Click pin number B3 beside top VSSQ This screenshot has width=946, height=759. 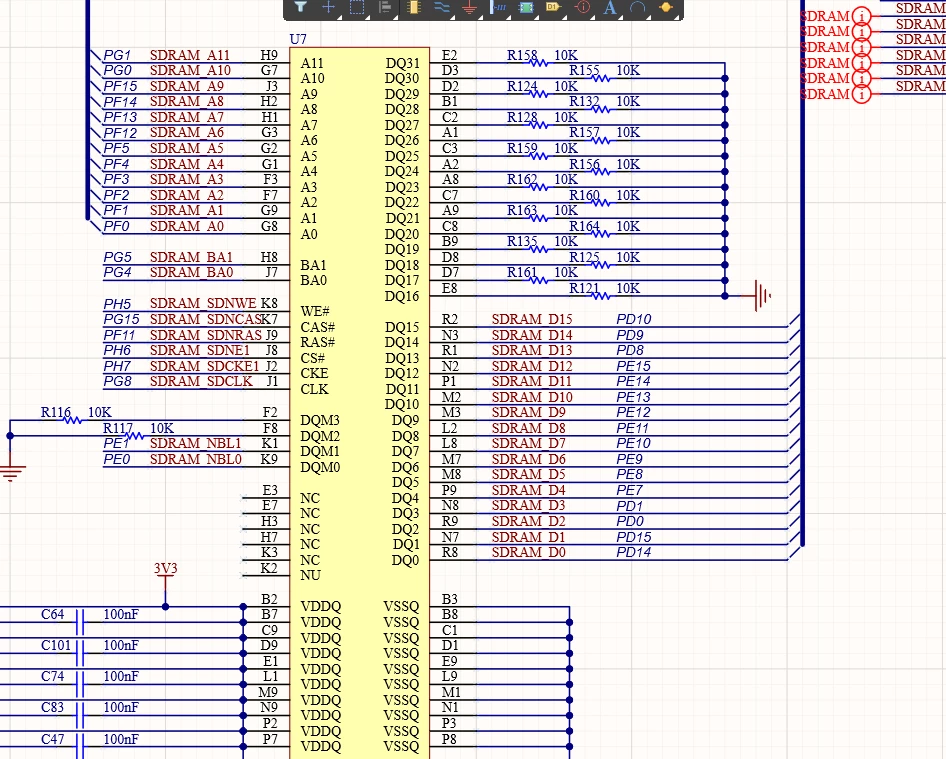tap(450, 599)
